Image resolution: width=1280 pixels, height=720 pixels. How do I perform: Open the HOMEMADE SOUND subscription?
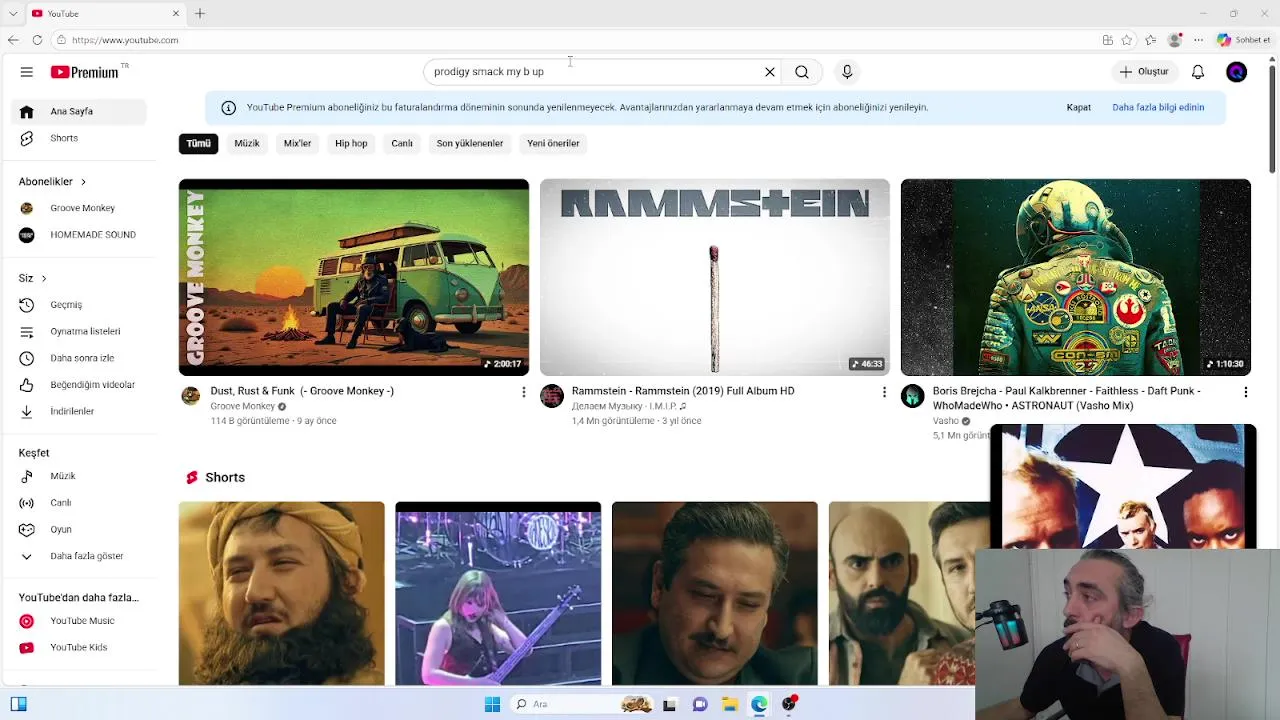(78, 235)
